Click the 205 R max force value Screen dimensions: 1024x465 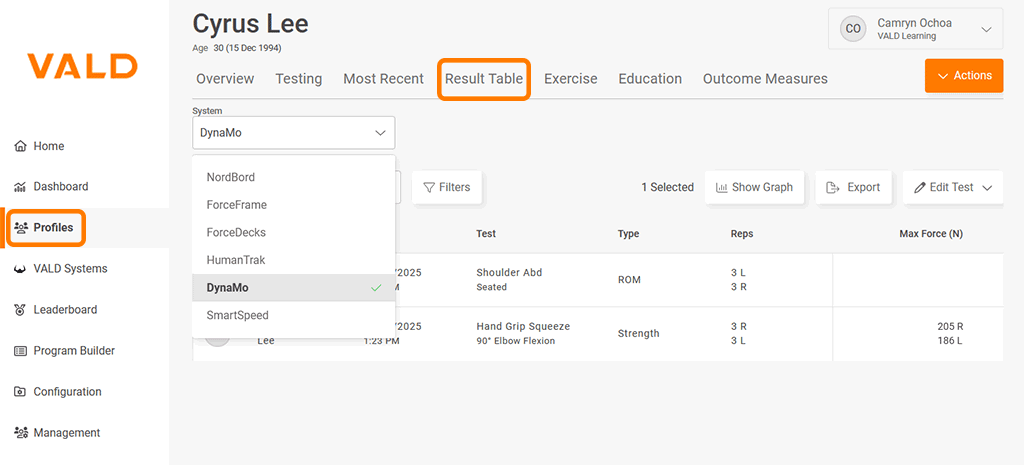coord(950,327)
